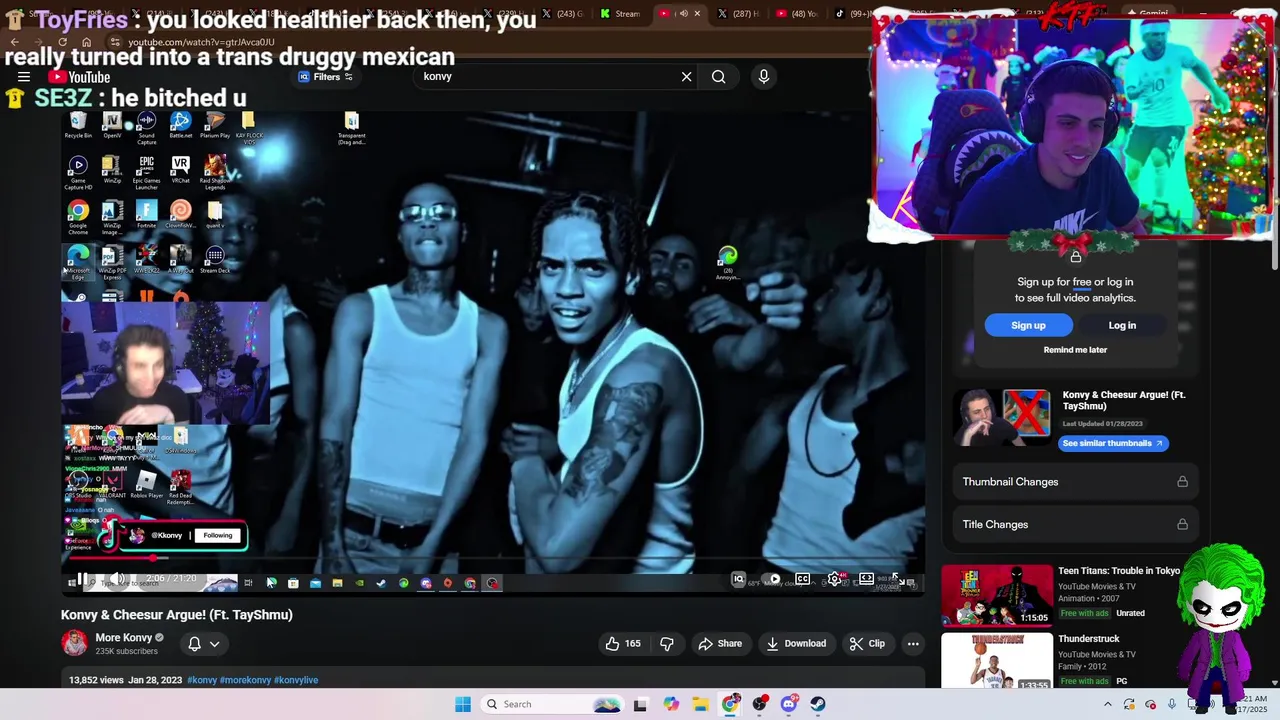Click vidIQ Log in button
The image size is (1280, 720).
click(1122, 325)
